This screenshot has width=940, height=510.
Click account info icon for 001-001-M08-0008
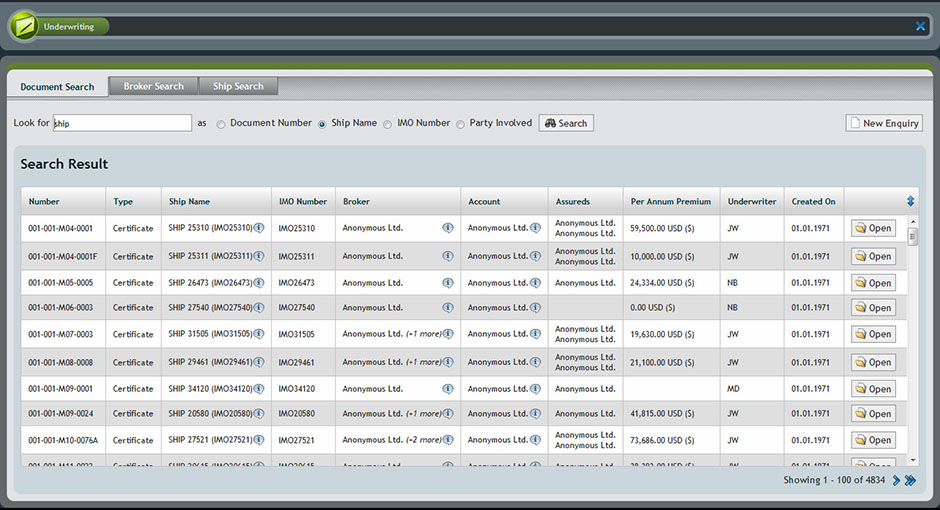(535, 362)
